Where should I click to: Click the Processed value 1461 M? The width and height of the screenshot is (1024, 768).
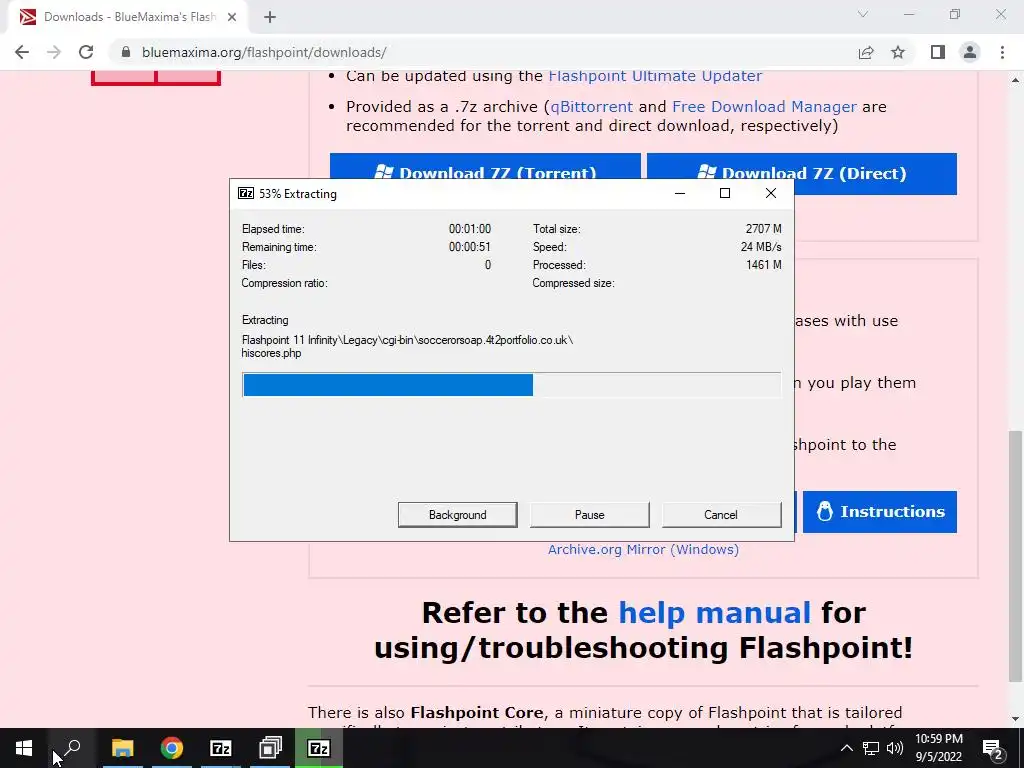coord(763,264)
